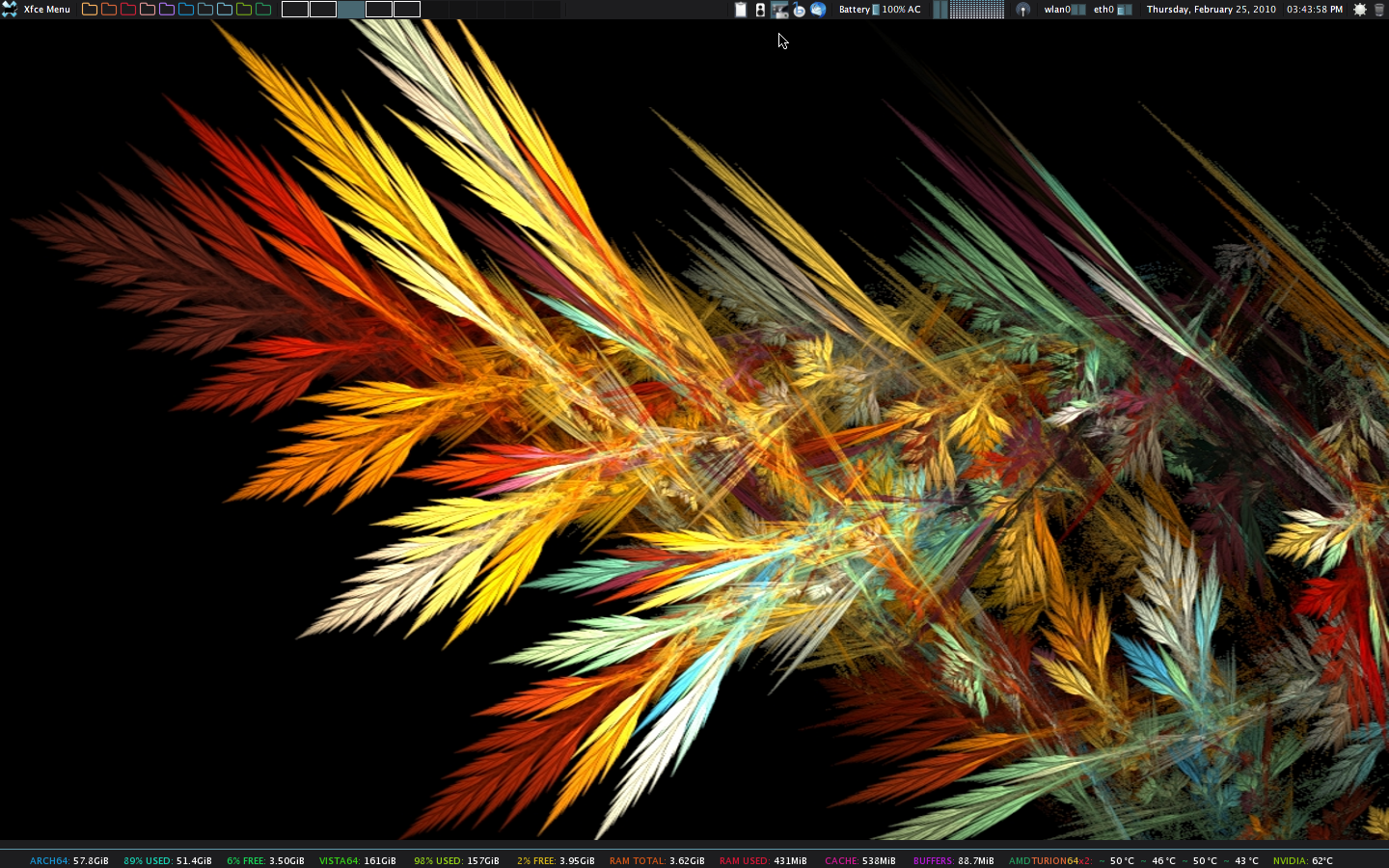Click the 'NVIDIA: 62°C' status text

click(1303, 860)
